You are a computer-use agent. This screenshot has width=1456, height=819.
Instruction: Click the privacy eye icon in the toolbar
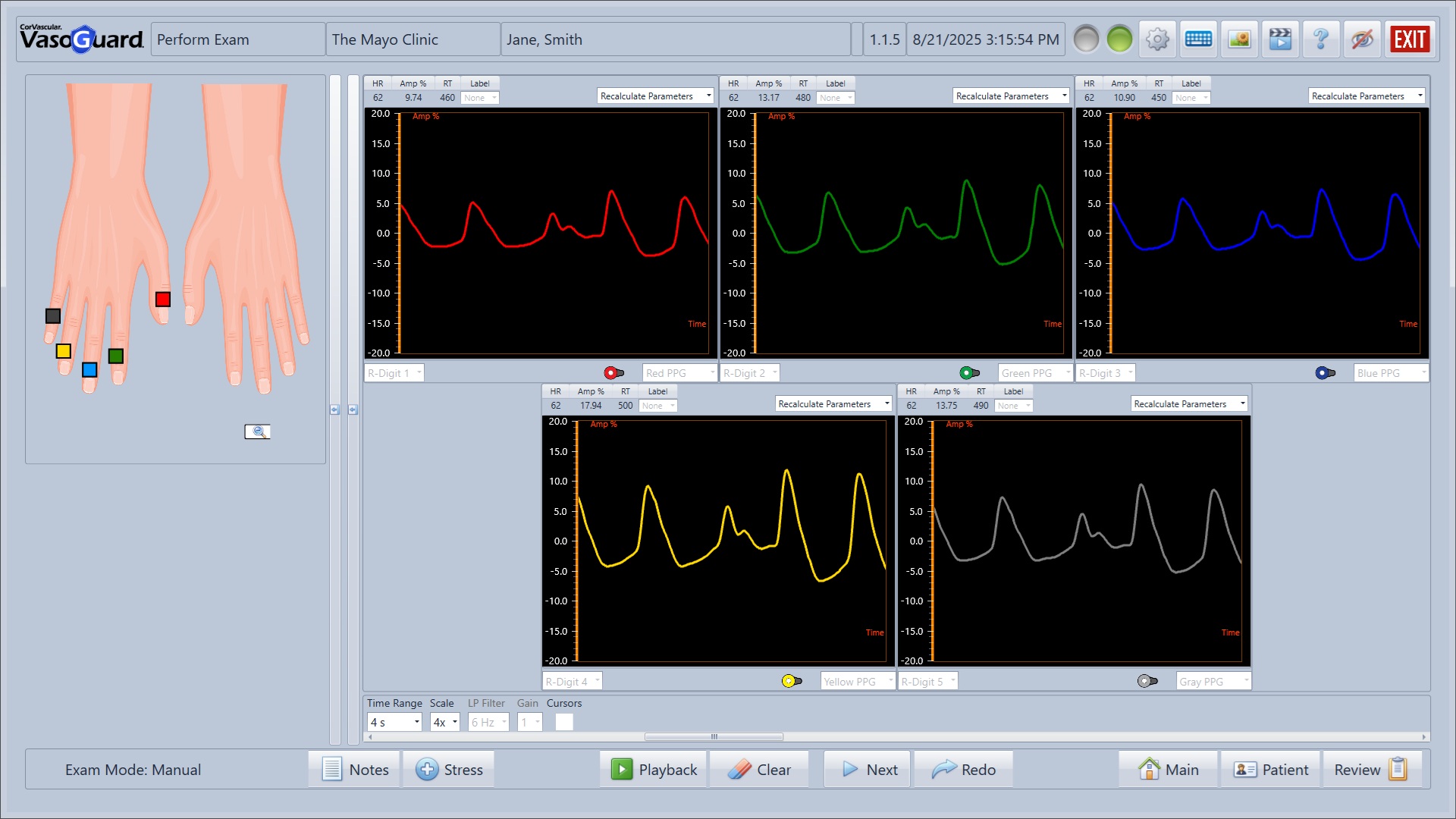coord(1362,39)
